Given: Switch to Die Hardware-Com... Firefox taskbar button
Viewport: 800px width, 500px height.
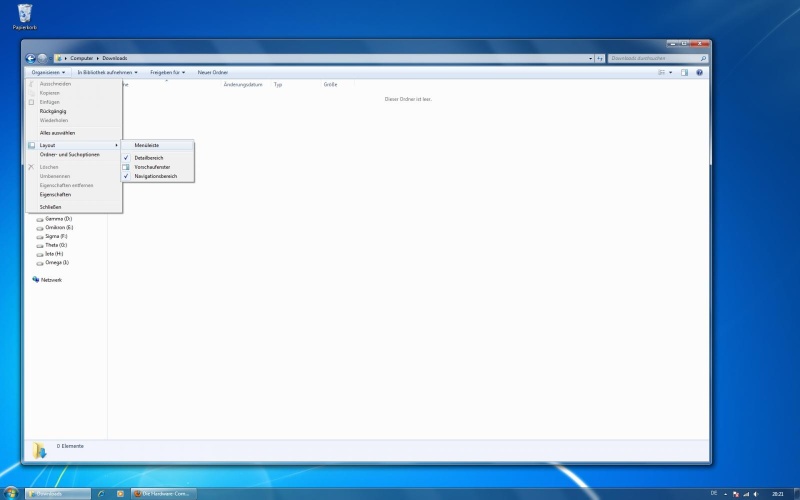Looking at the screenshot, I should [163, 494].
